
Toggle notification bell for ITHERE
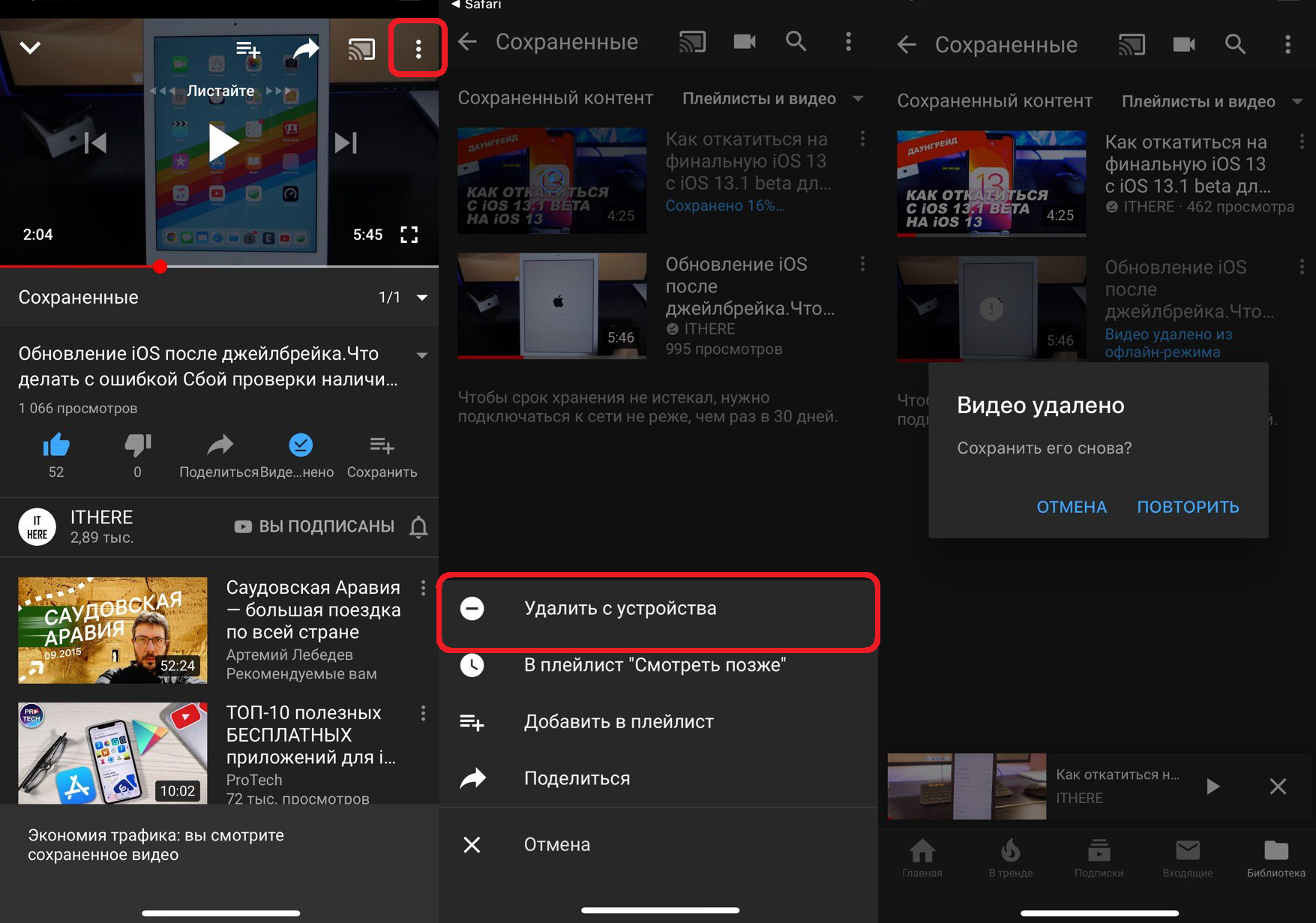coord(418,527)
